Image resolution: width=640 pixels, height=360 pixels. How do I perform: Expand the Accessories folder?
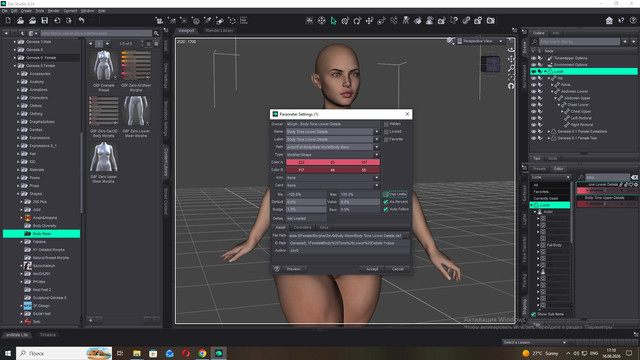(x=18, y=74)
